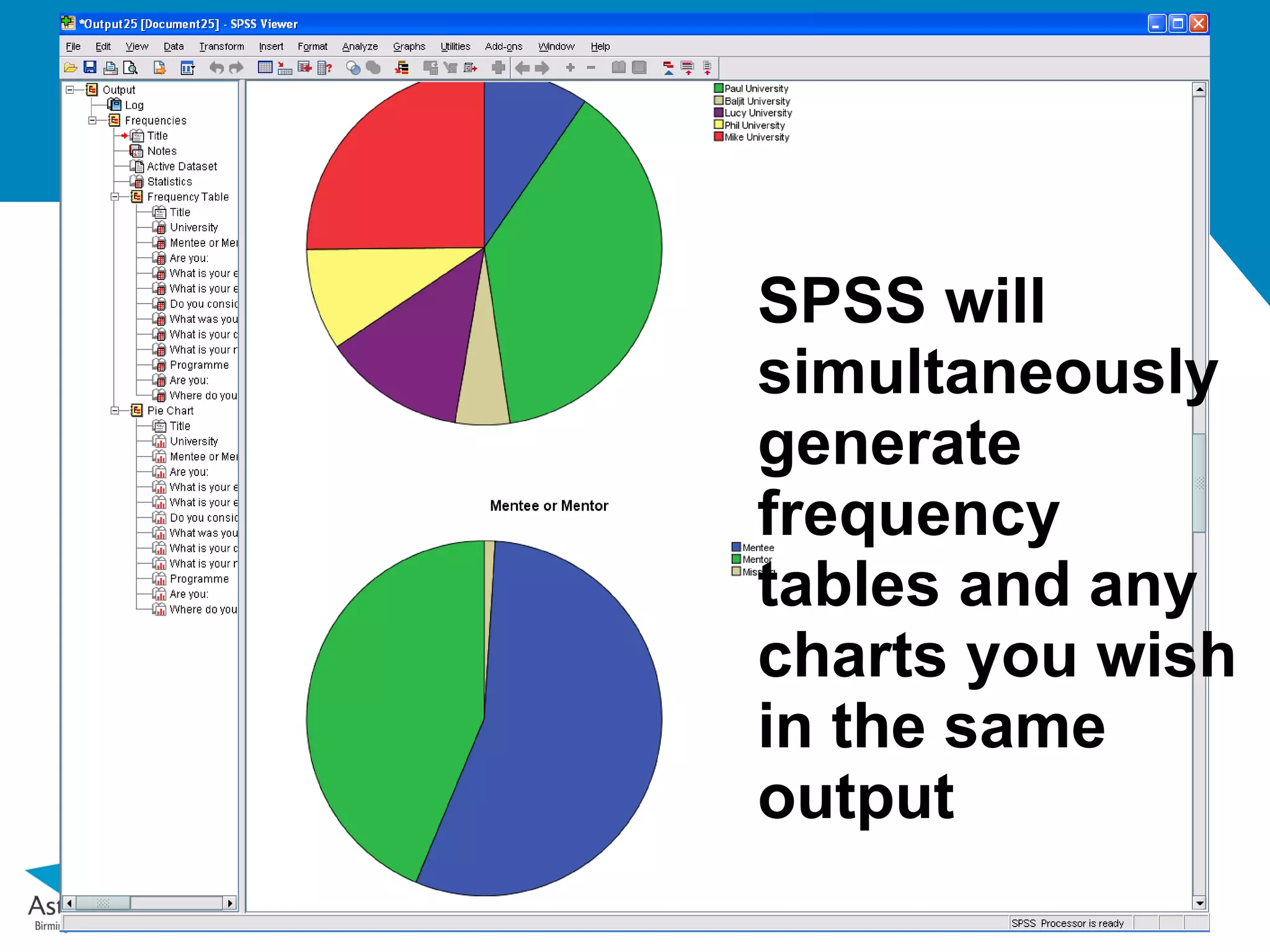Open the Format menu

pyautogui.click(x=313, y=46)
